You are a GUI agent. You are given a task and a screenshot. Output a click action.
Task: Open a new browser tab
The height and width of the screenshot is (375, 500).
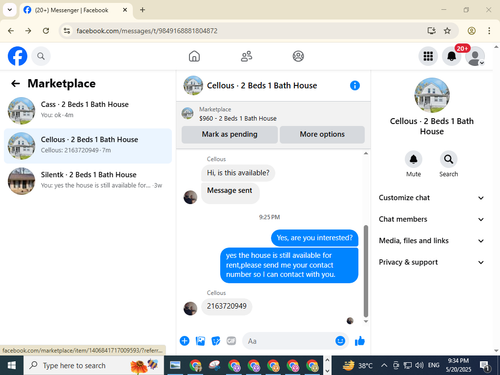click(142, 10)
